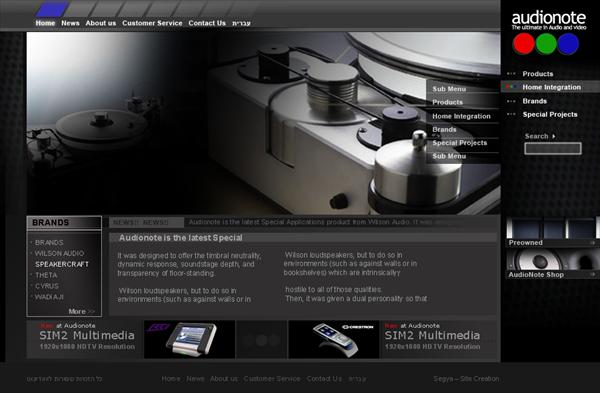This screenshot has width=600, height=393.
Task: Click the red circle under the logo
Action: [524, 43]
